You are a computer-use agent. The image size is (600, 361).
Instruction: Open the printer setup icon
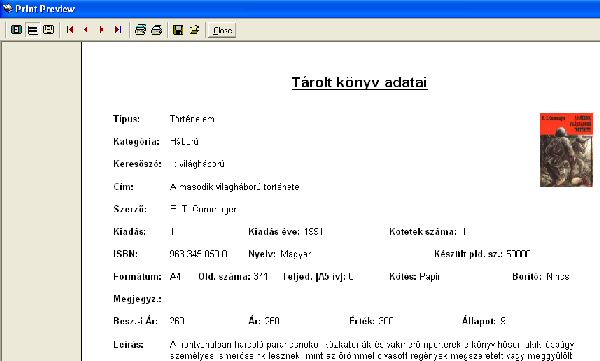point(140,29)
